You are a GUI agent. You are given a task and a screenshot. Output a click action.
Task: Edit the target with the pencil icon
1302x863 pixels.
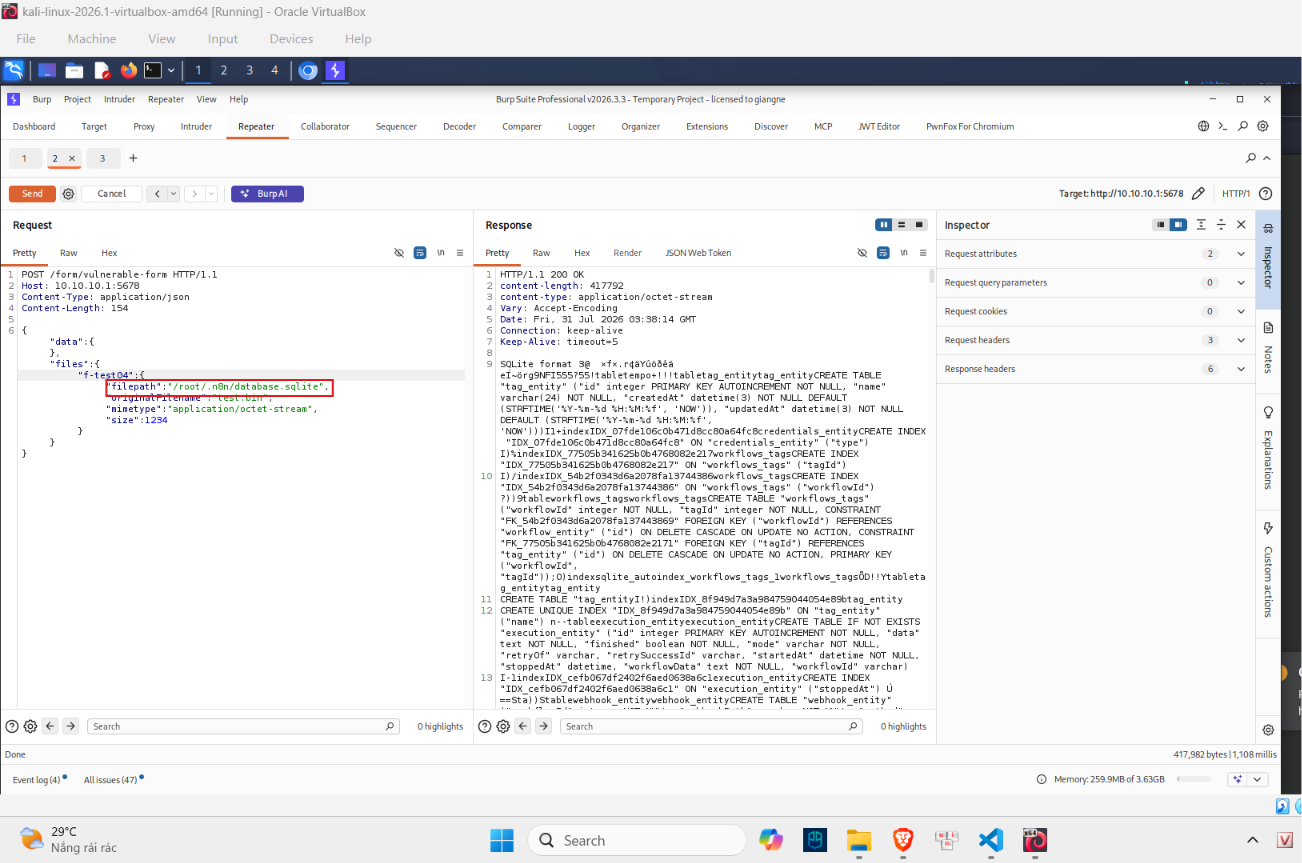(1199, 194)
